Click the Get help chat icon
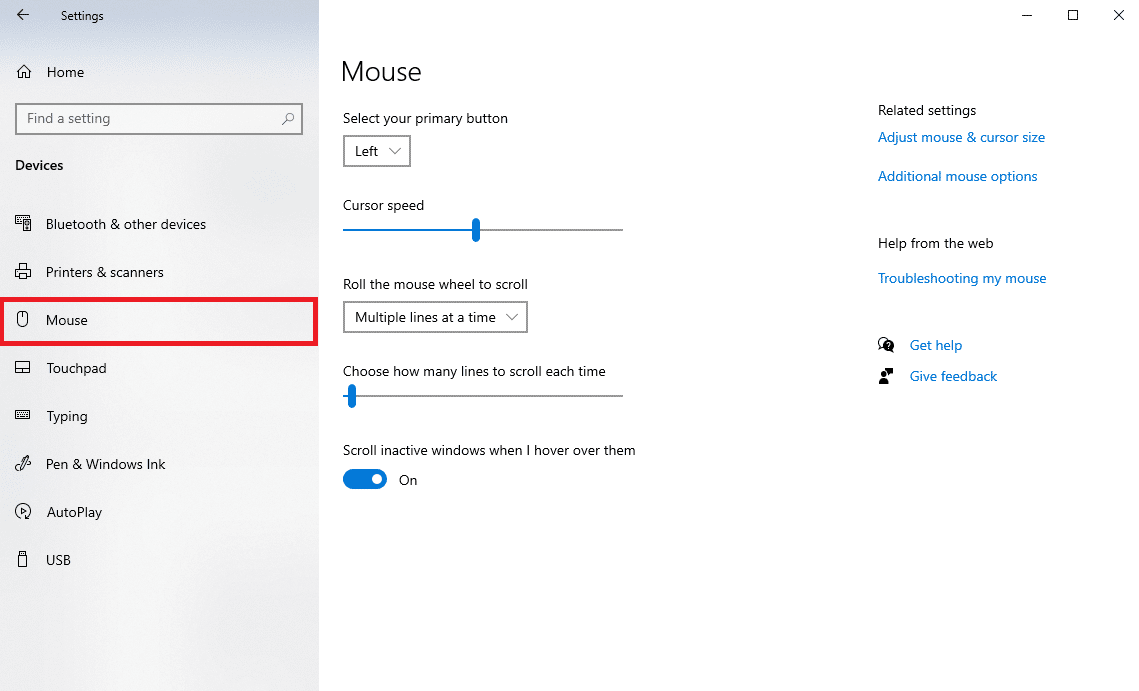 point(885,344)
